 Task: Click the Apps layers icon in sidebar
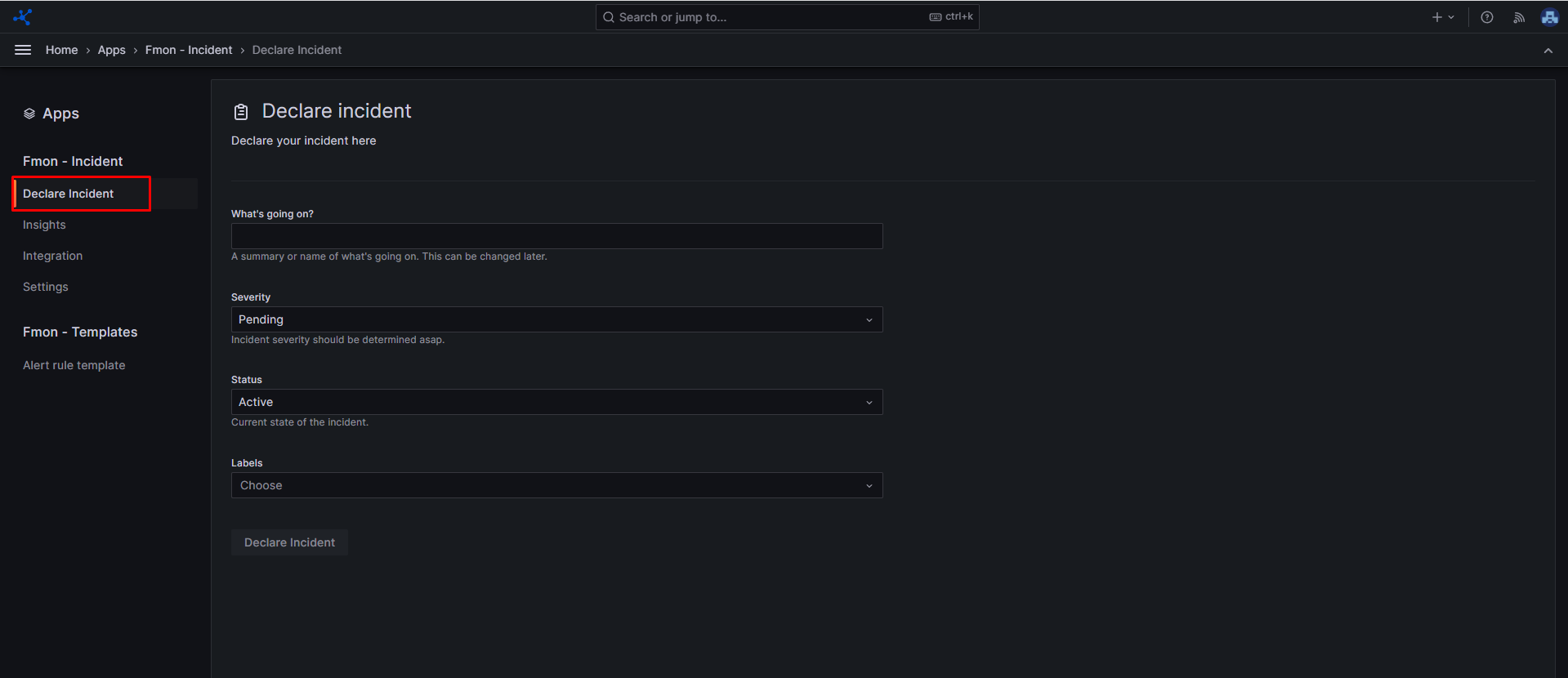point(29,114)
